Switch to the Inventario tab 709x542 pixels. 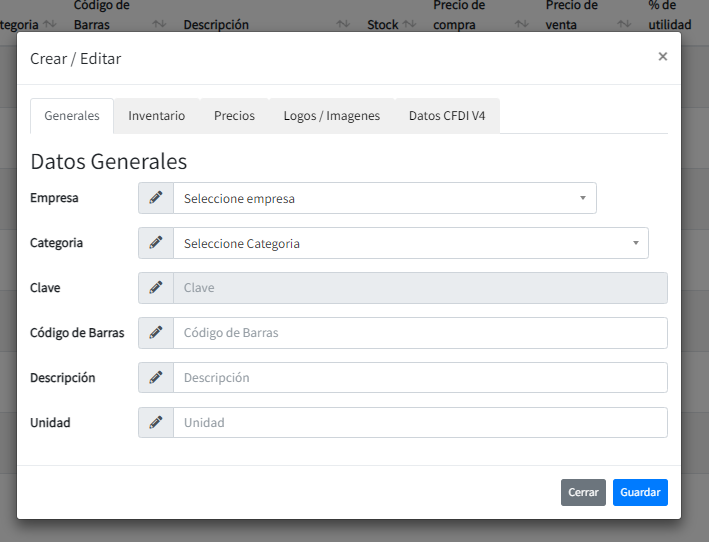157,116
